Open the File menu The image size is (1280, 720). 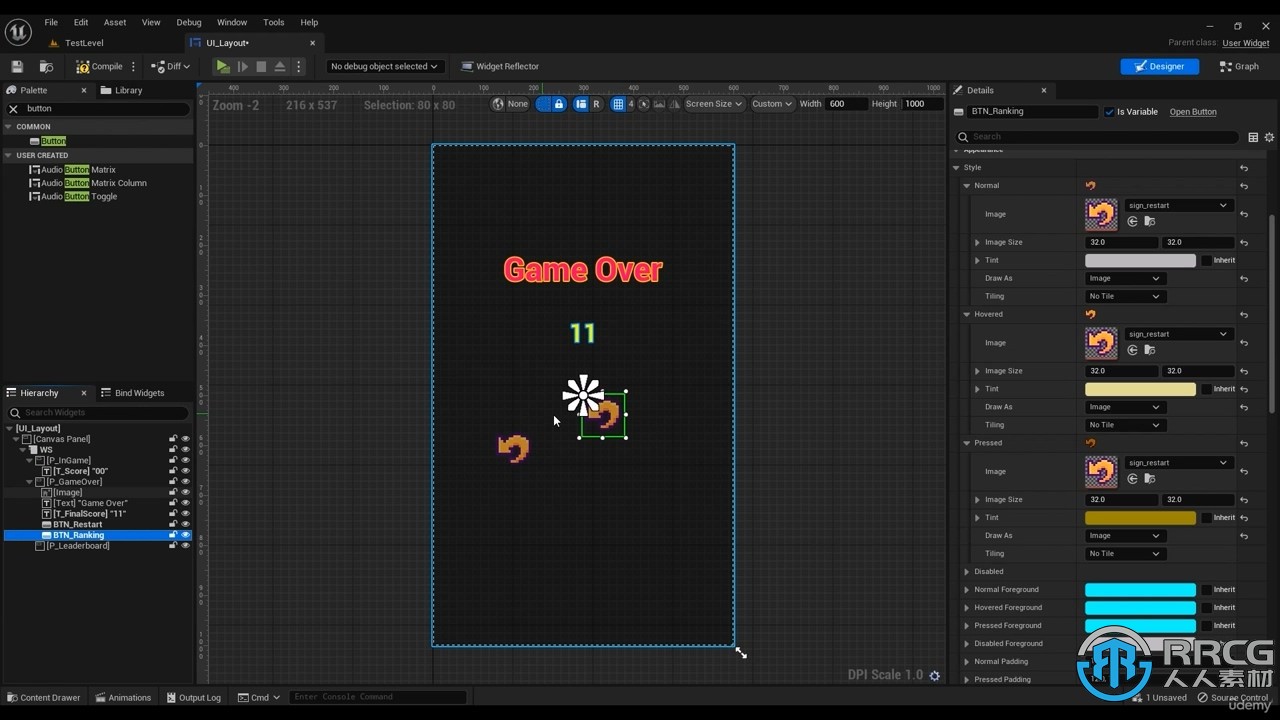(51, 22)
